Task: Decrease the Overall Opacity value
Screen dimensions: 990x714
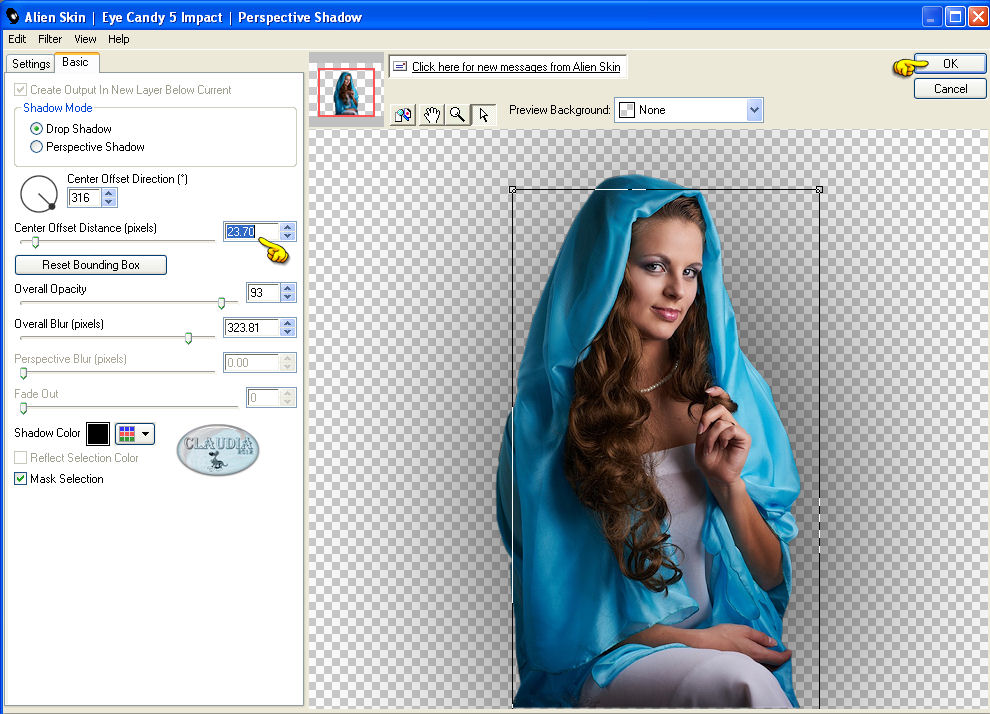Action: (x=288, y=297)
